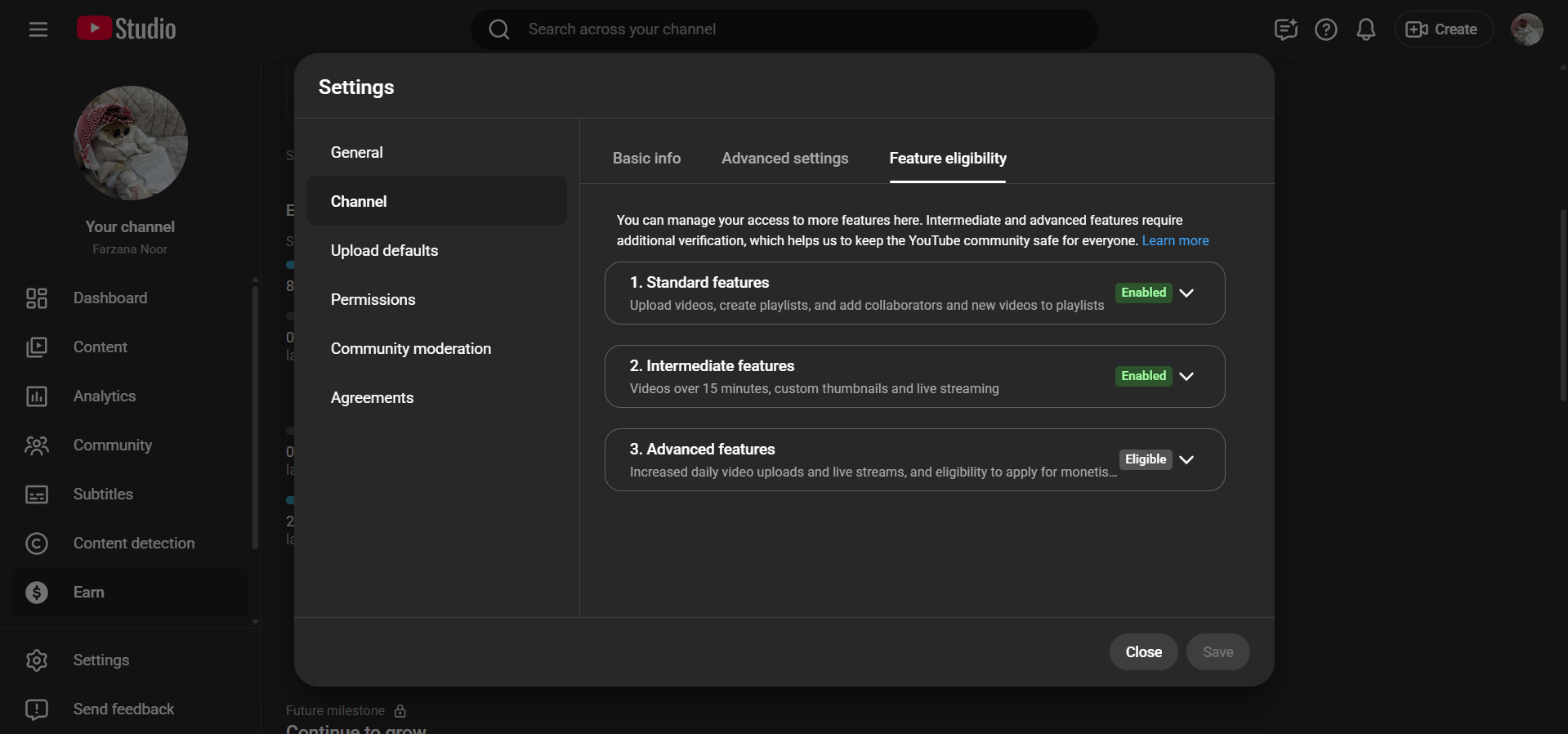Open the Content detection copyright icon
This screenshot has width=1568, height=734.
click(x=37, y=544)
